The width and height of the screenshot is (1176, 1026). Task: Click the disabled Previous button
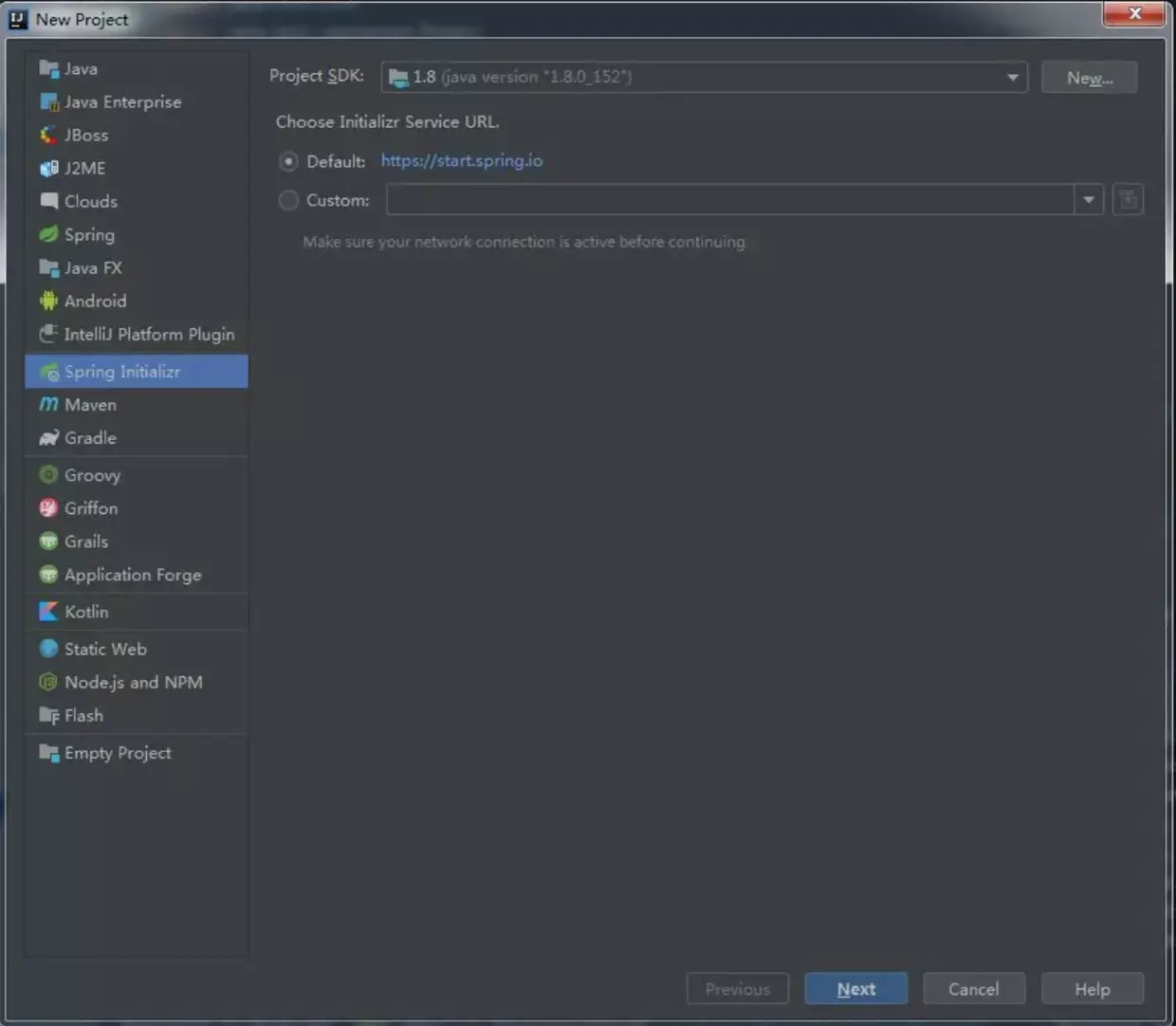738,988
